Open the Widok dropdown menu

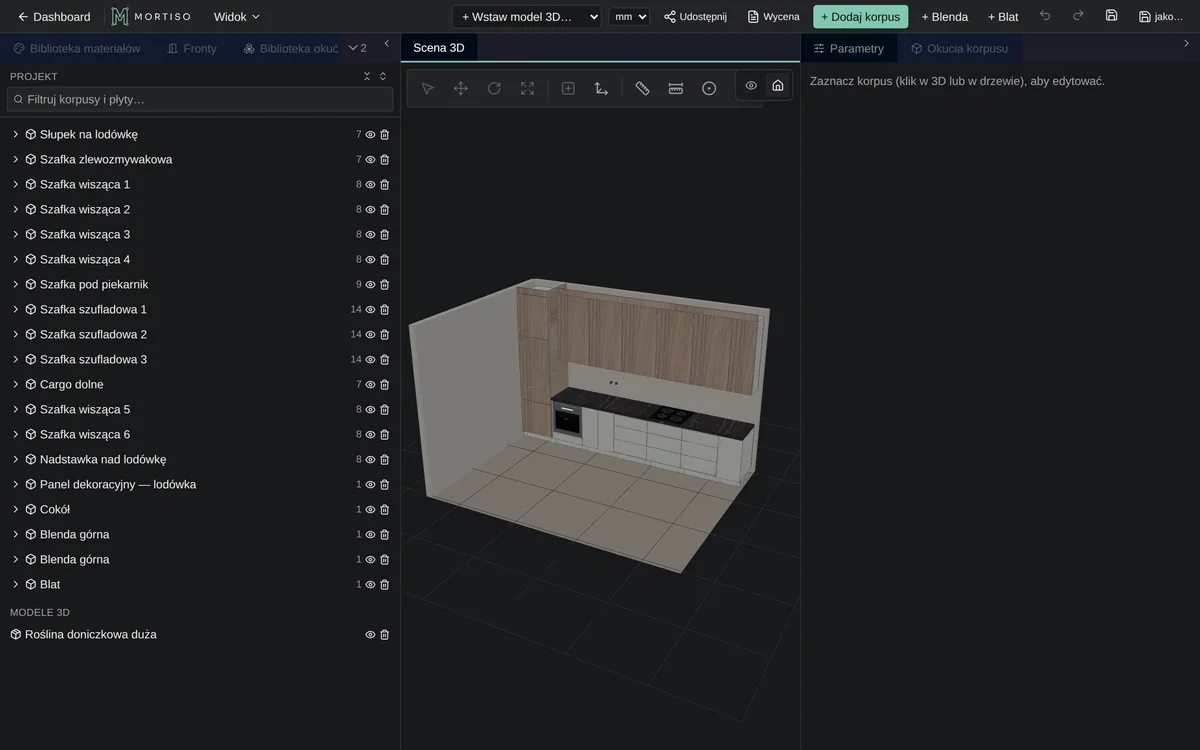click(x=236, y=16)
